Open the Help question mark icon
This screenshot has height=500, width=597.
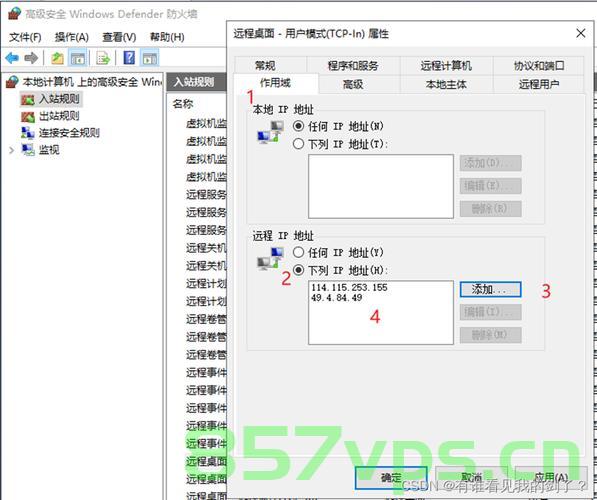coord(129,58)
